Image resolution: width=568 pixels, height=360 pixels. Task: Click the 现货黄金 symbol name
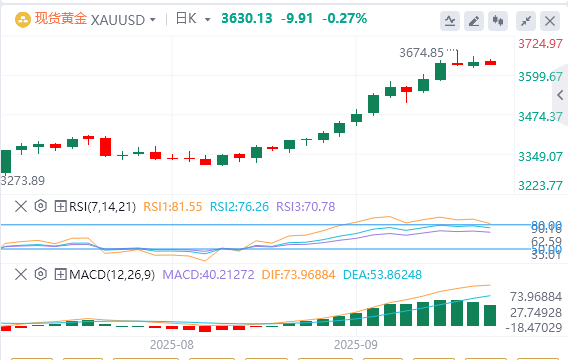[61, 18]
